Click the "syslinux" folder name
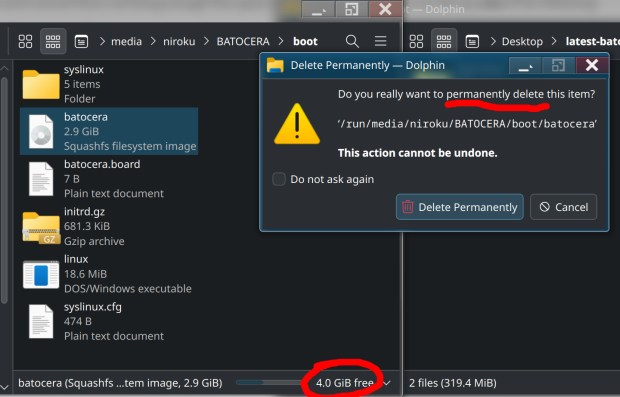 pyautogui.click(x=84, y=70)
